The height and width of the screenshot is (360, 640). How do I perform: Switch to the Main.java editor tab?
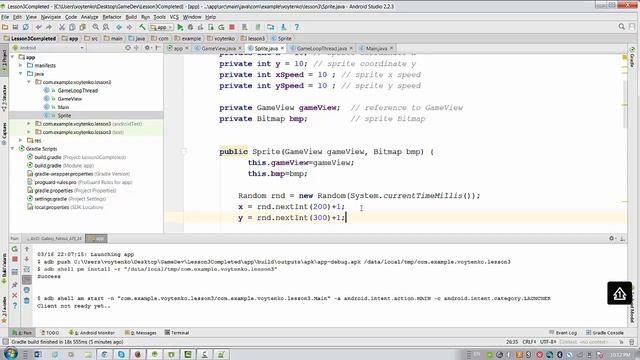tap(376, 48)
